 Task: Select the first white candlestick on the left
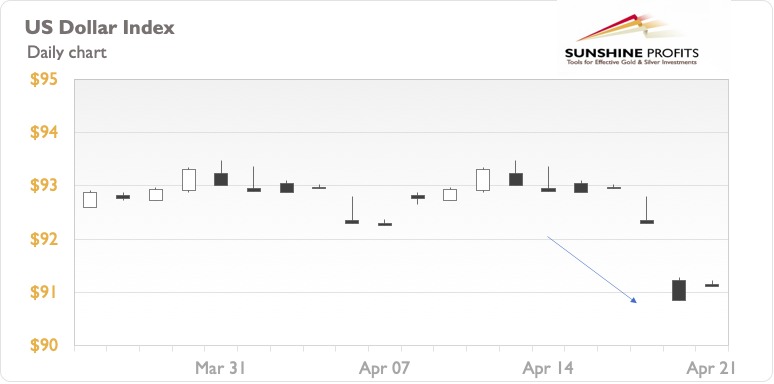pos(90,199)
